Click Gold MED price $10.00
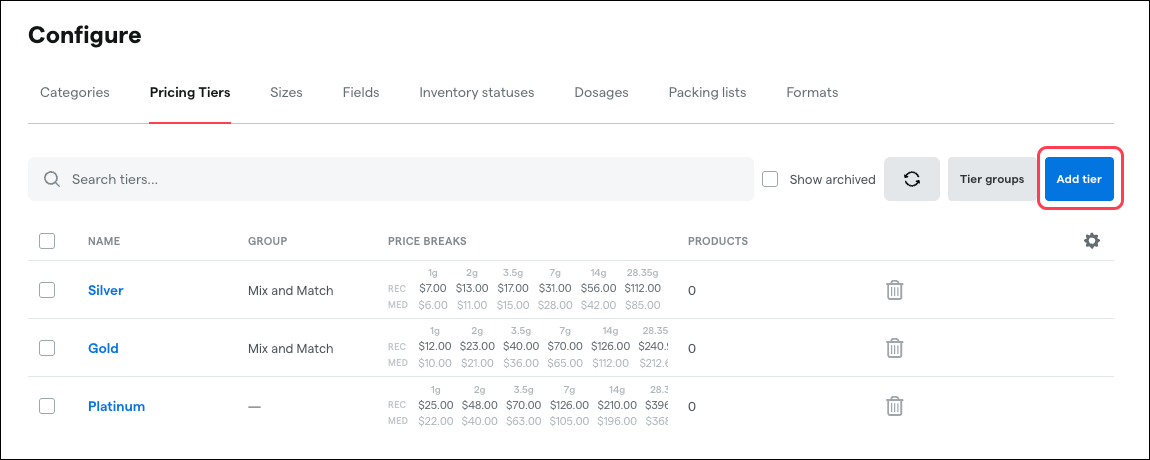Screen dimensions: 1150x460 pos(436,363)
